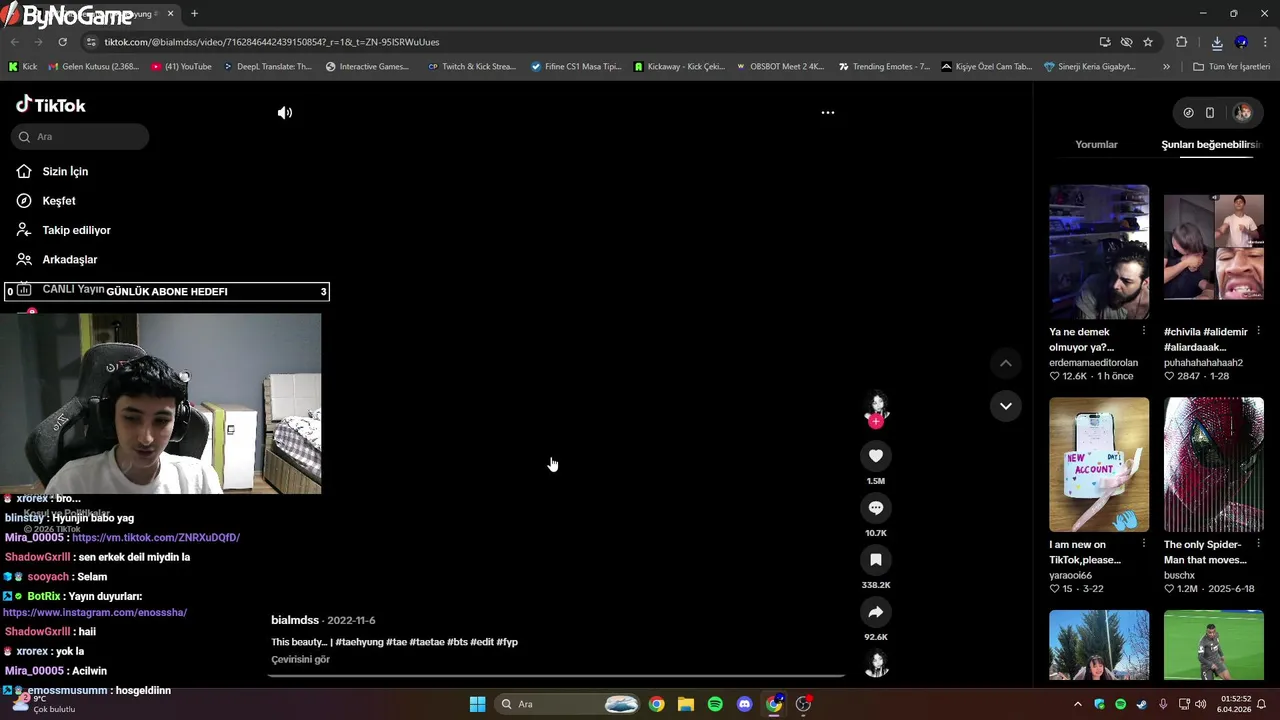Open the 'Tüm Yer İşaretleri' bookmarks folder
This screenshot has width=1280, height=720.
coord(1232,67)
